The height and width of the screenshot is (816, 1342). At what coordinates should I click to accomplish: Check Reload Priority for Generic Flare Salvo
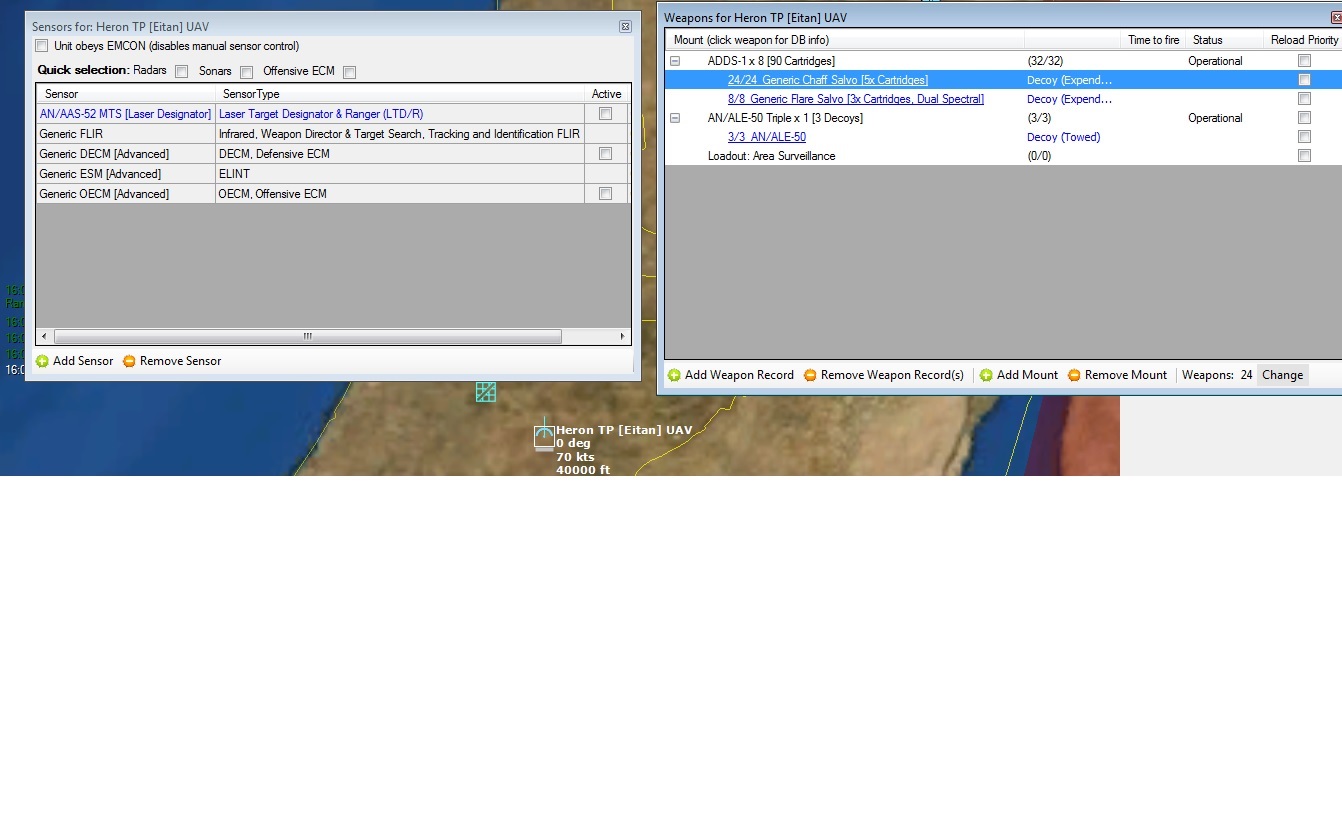point(1304,99)
